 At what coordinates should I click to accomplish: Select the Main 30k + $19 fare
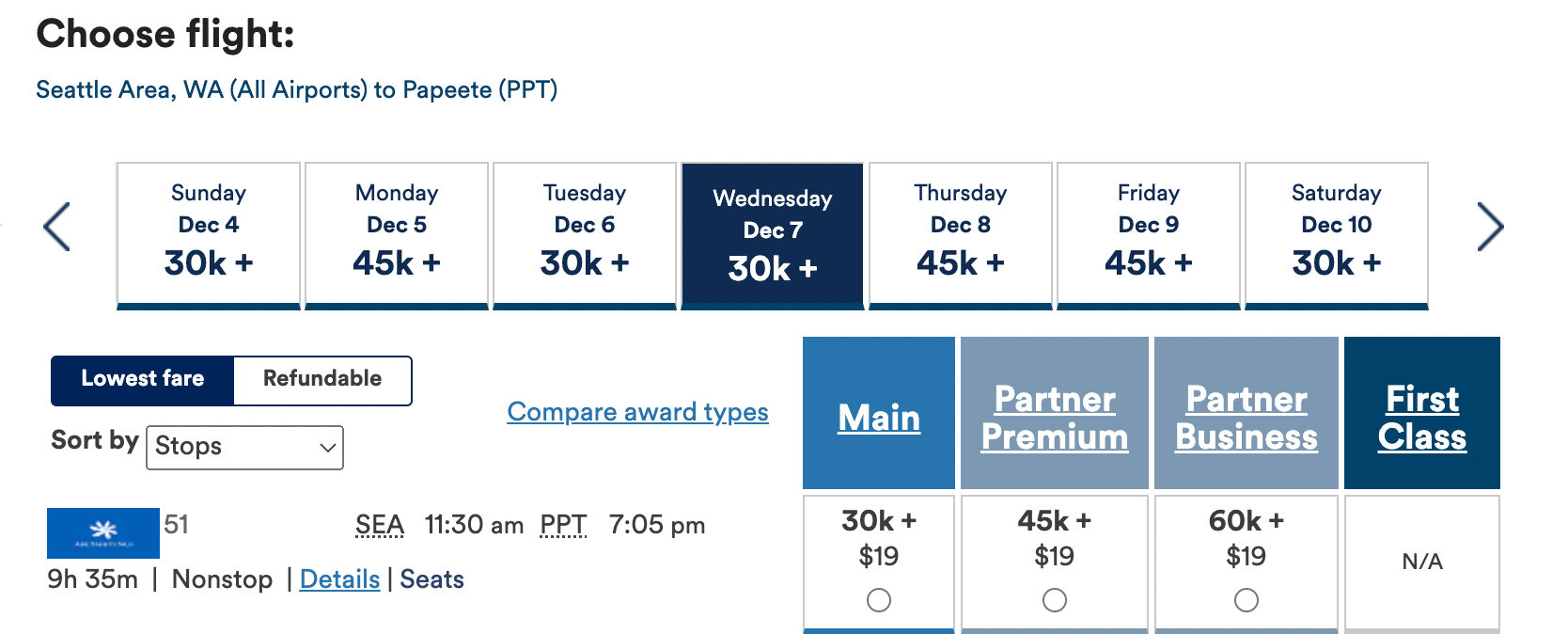click(x=879, y=599)
